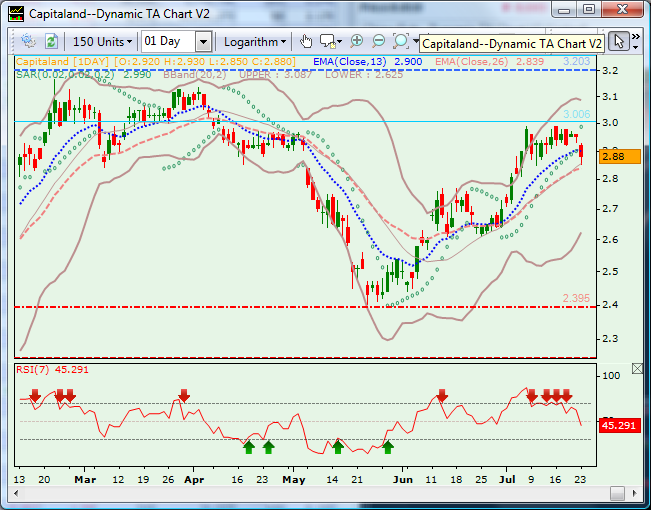The image size is (651, 510).
Task: Maximize the chart window
Action: pyautogui.click(x=588, y=9)
